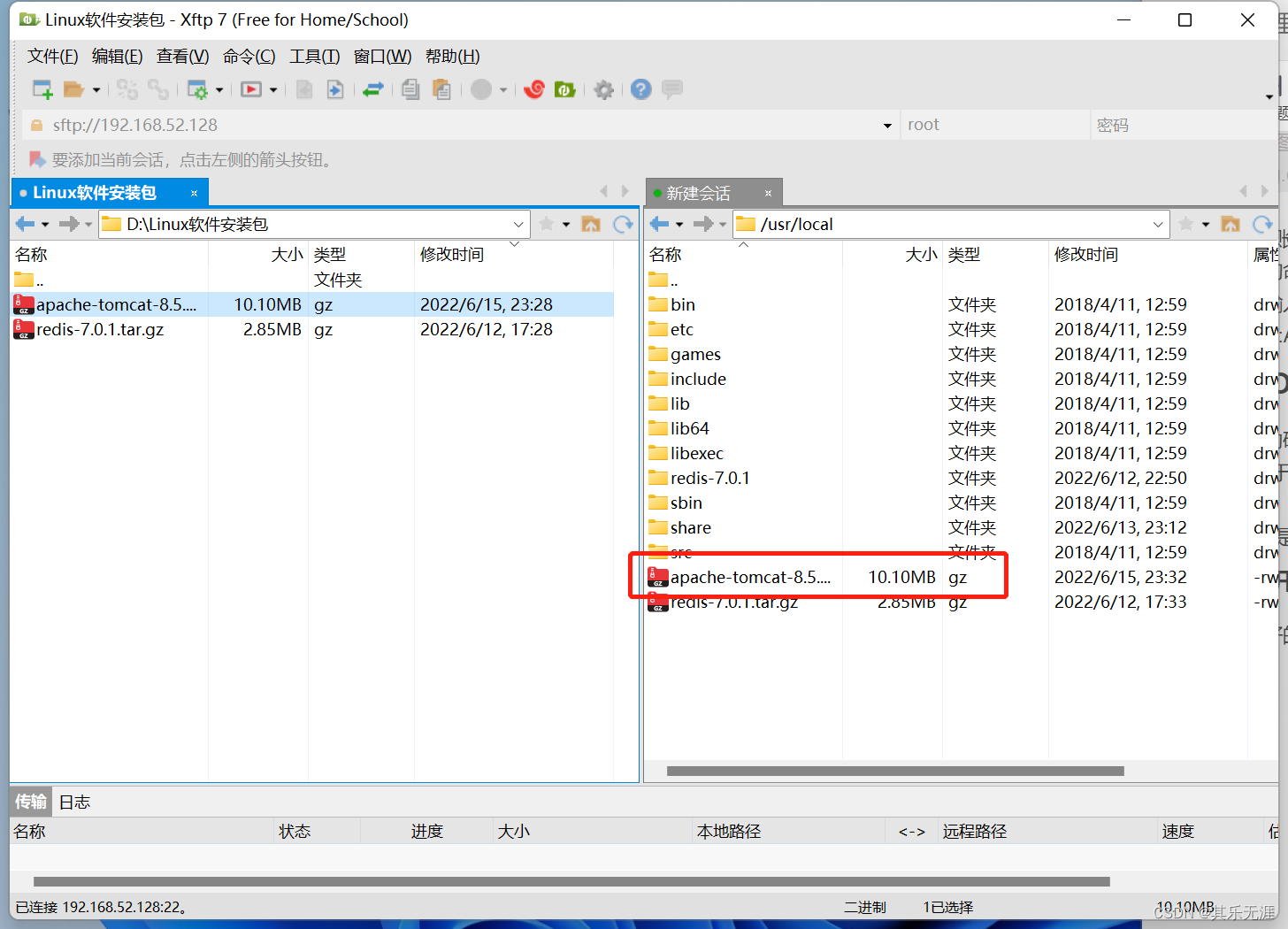Open the 工具(T) menu
This screenshot has height=929, width=1288.
pos(315,57)
